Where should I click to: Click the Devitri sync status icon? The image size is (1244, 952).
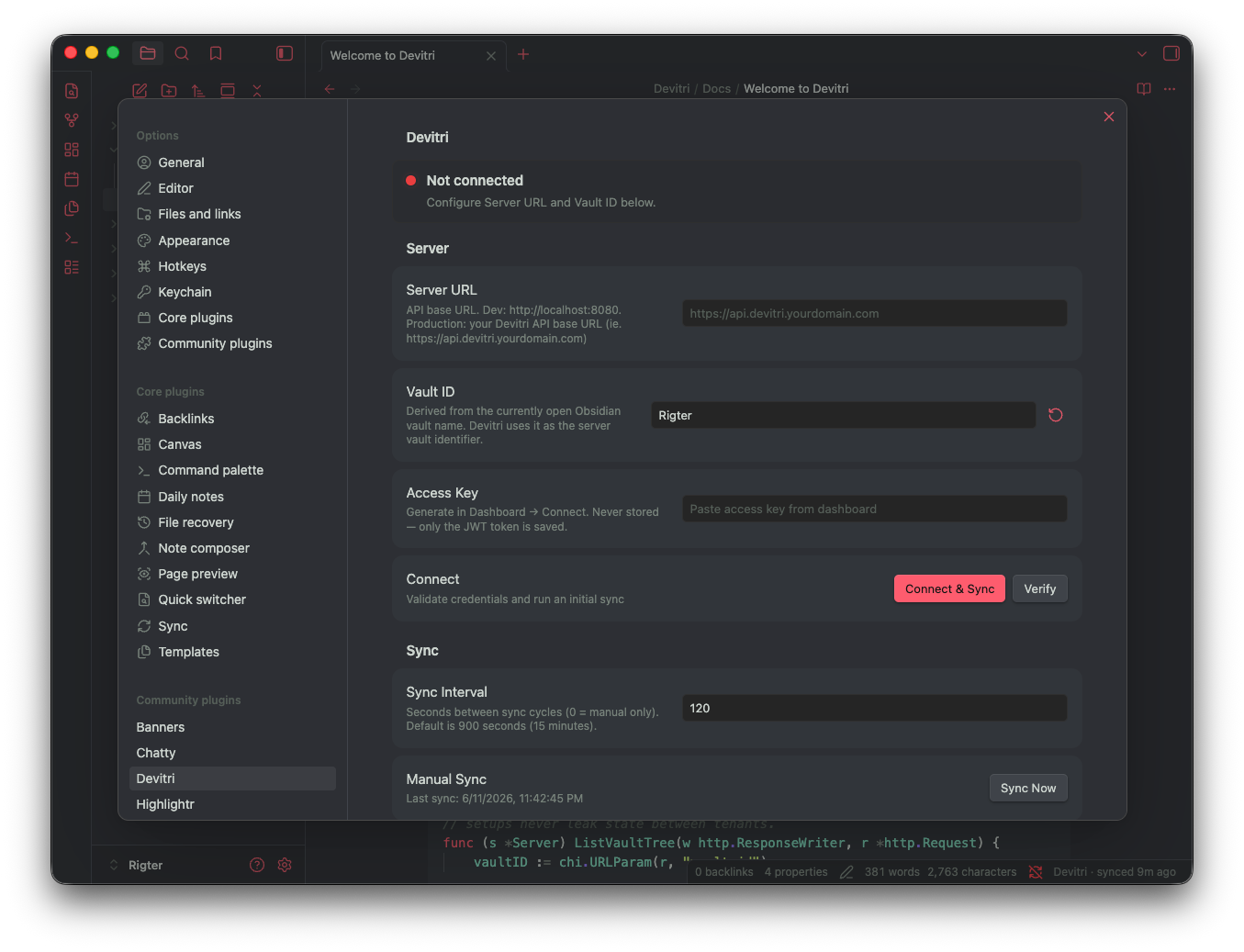click(x=1036, y=872)
